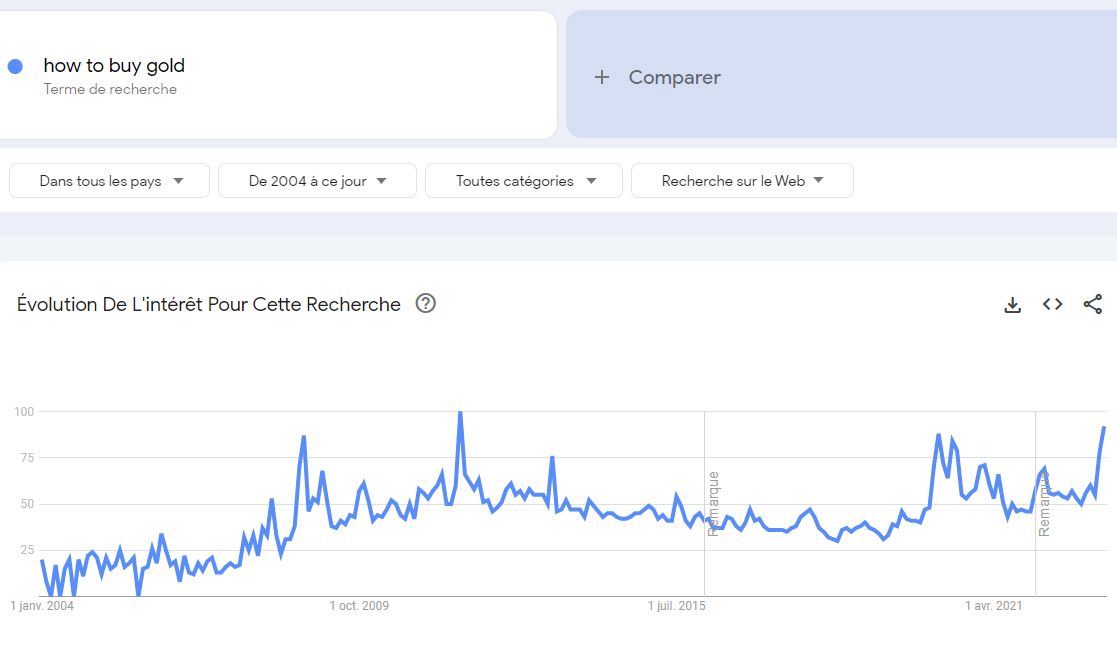This screenshot has height=671, width=1117.
Task: Open the De 2004 à ce jour date range dropdown
Action: click(x=317, y=181)
